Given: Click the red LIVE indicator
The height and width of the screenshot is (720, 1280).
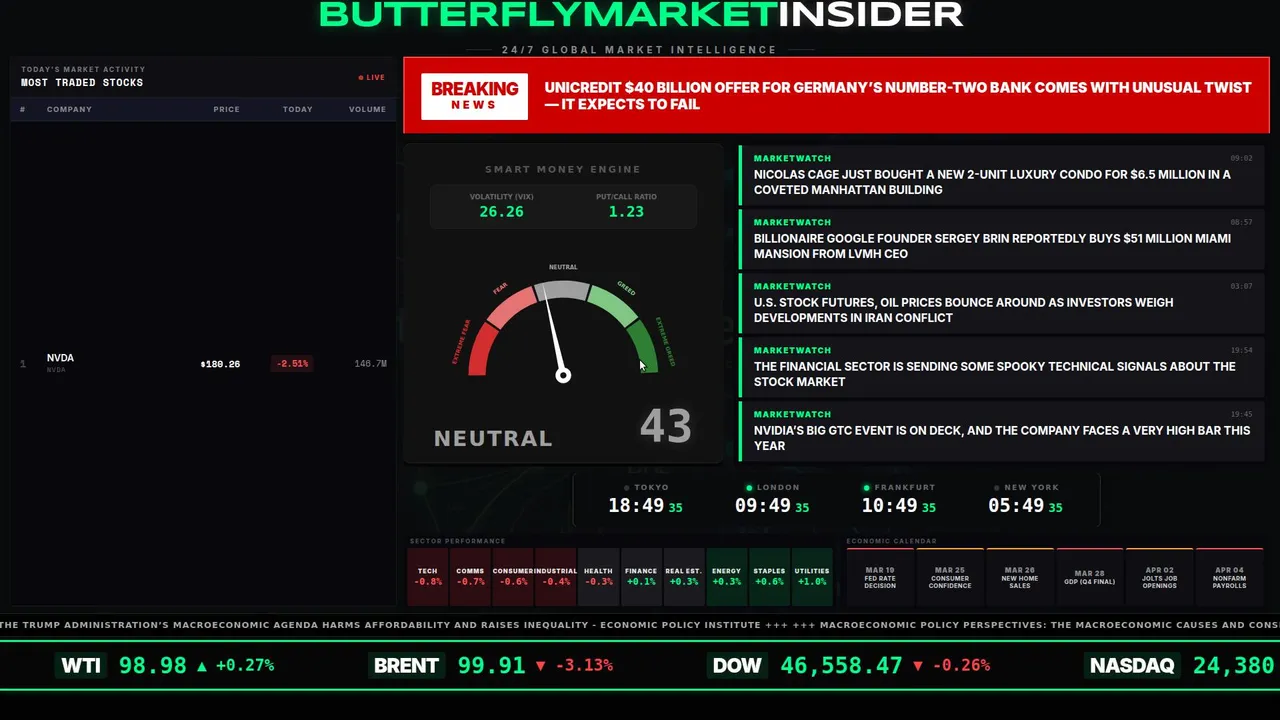Looking at the screenshot, I should (x=371, y=77).
